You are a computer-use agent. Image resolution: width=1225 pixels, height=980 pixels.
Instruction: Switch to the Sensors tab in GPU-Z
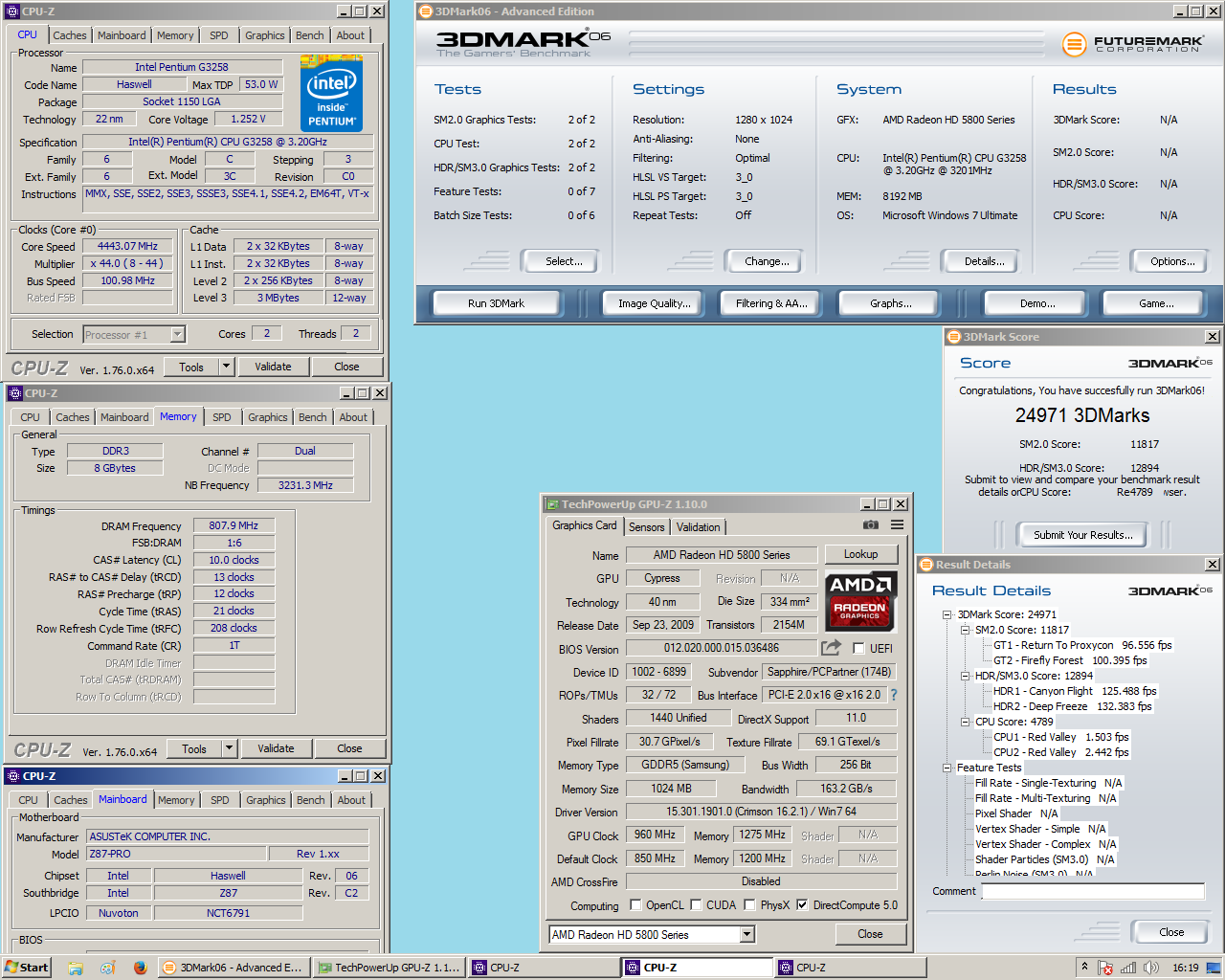coord(646,527)
